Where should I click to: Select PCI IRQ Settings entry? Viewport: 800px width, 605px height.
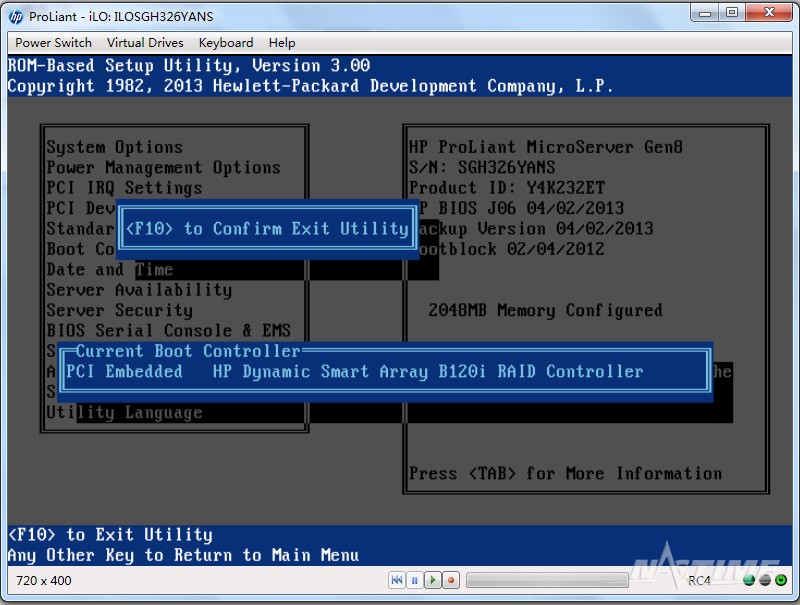coord(124,188)
